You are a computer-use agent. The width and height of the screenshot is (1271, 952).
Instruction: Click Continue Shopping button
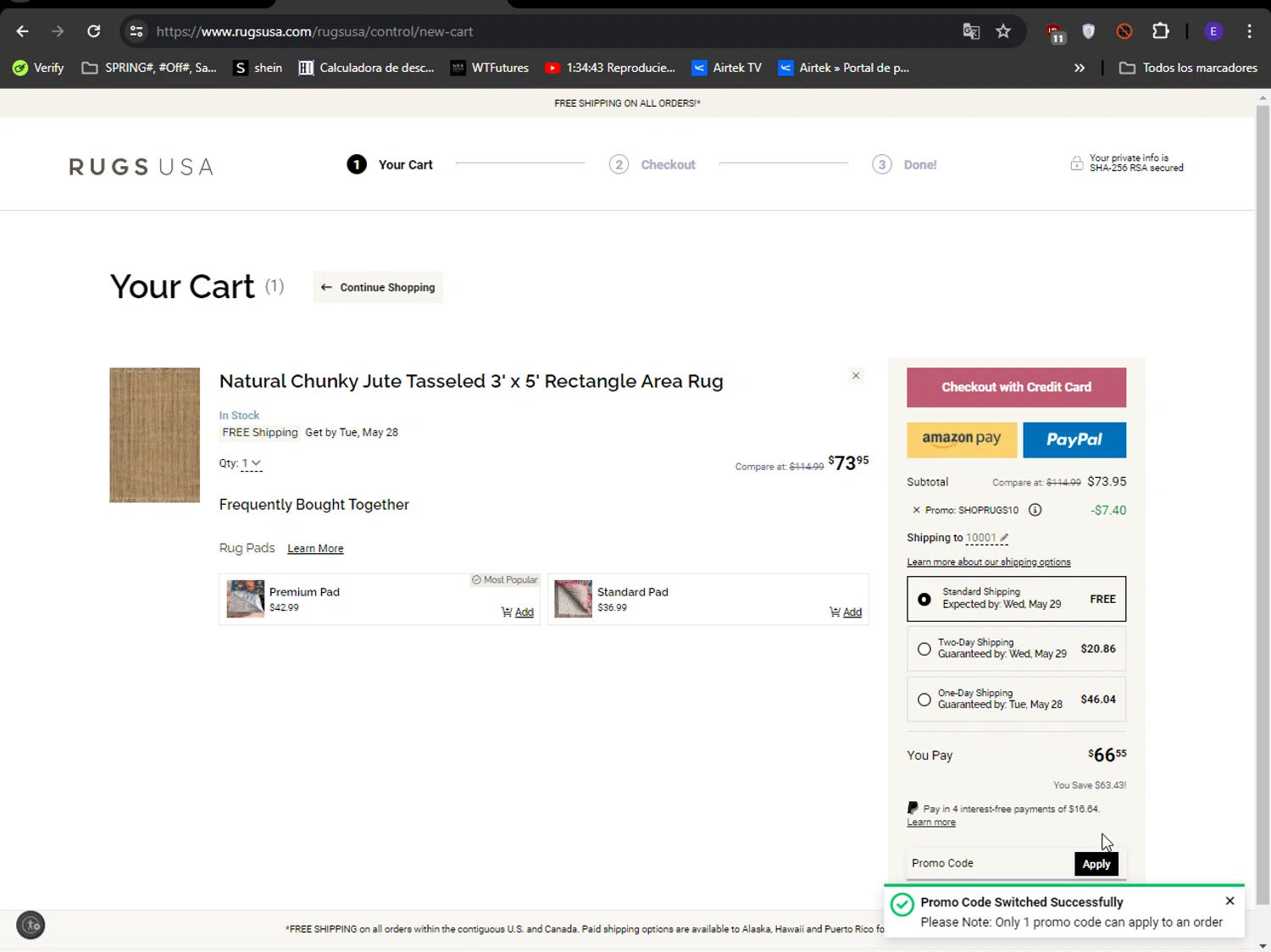tap(378, 287)
